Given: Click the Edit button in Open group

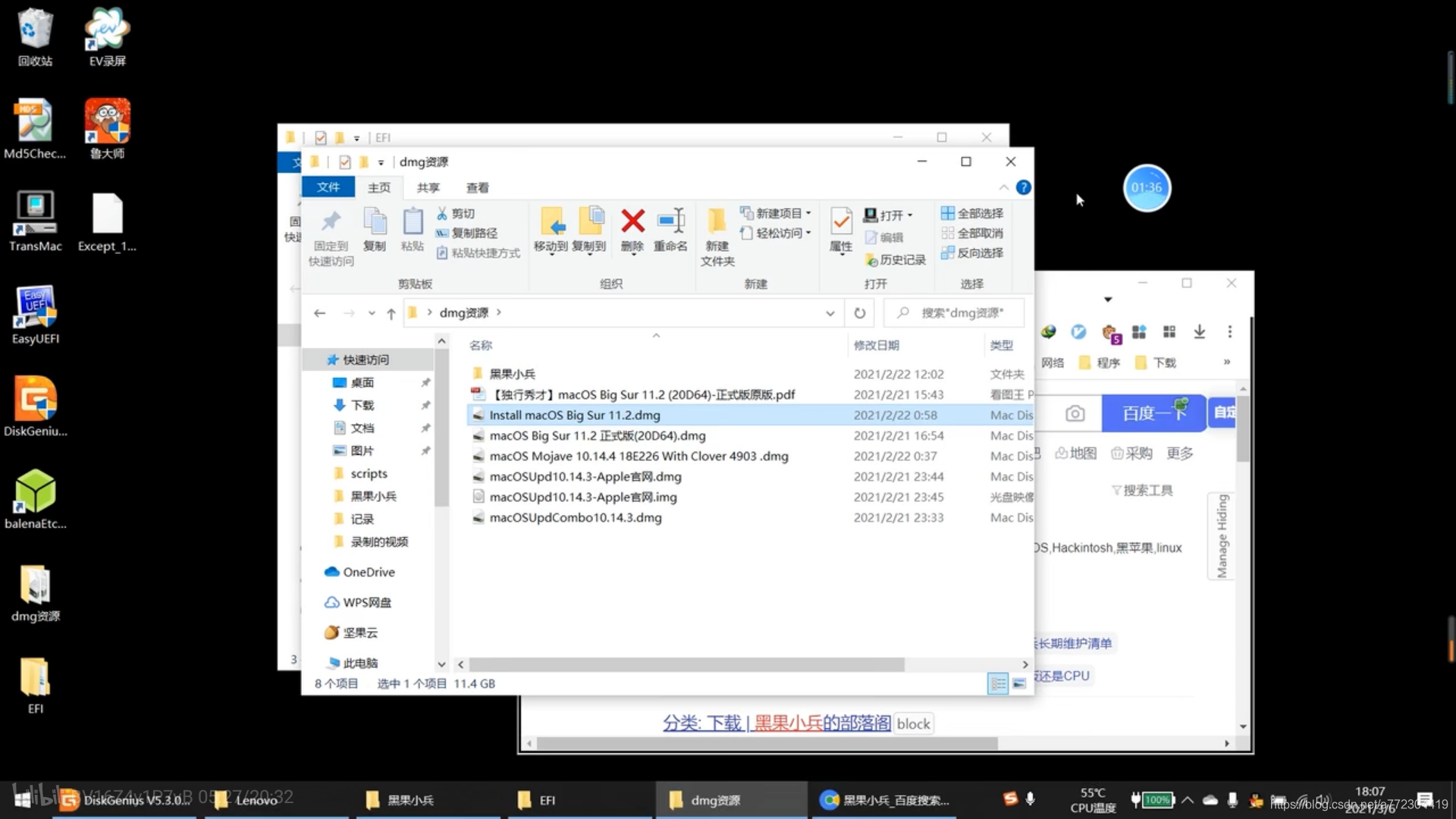Looking at the screenshot, I should tap(884, 238).
